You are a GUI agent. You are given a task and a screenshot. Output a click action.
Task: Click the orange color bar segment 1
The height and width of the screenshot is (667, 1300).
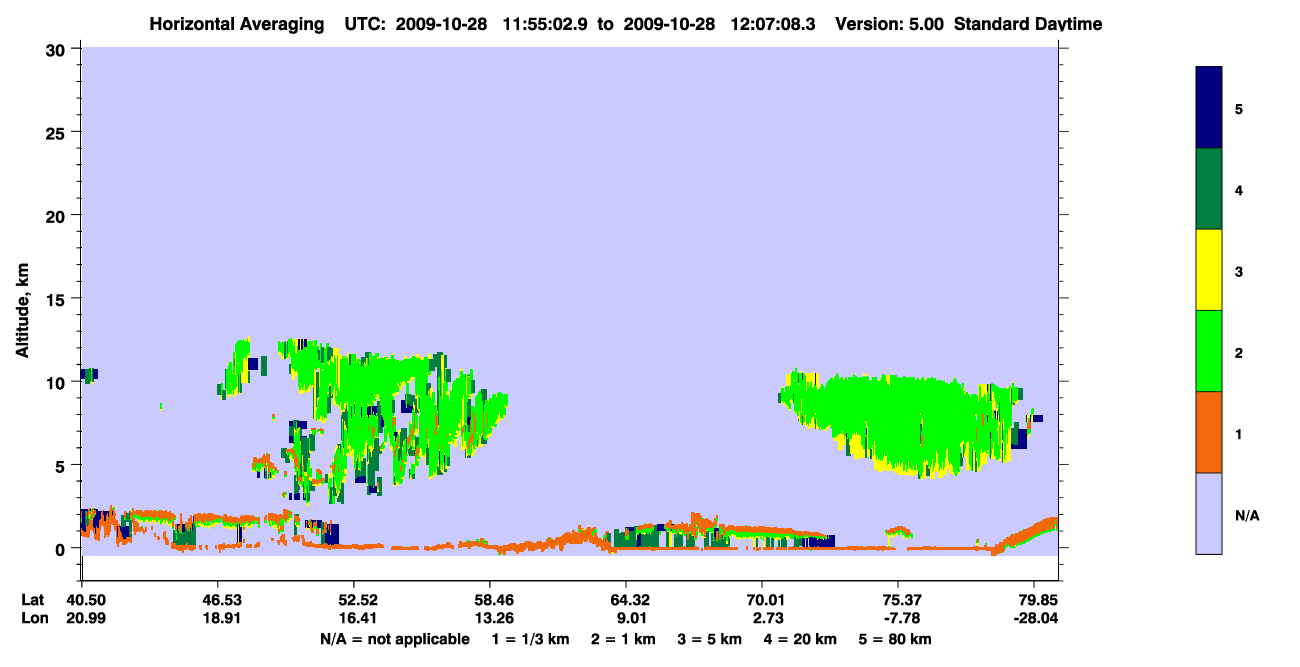click(1209, 432)
